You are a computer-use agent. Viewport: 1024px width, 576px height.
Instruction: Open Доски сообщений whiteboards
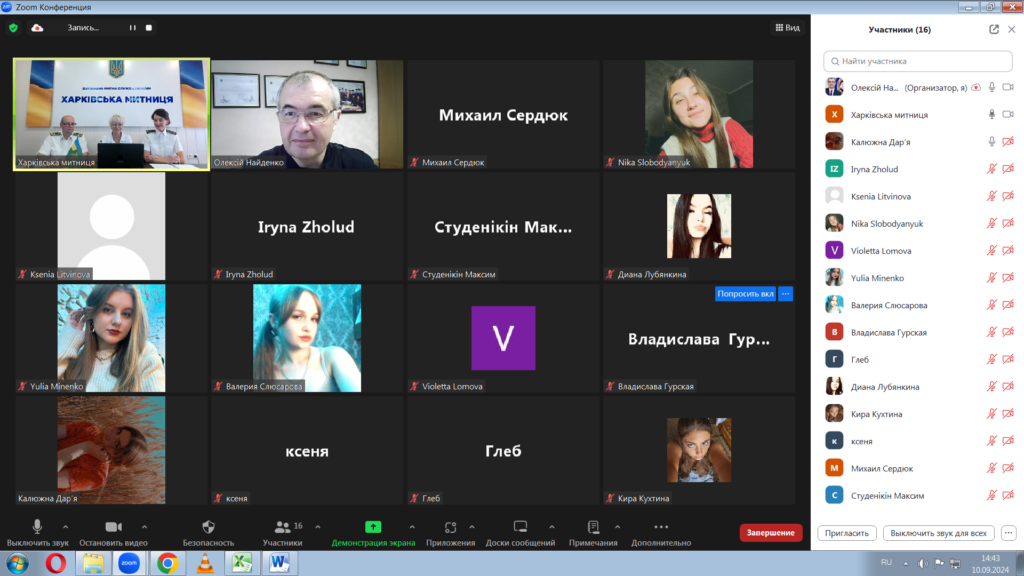tap(520, 532)
